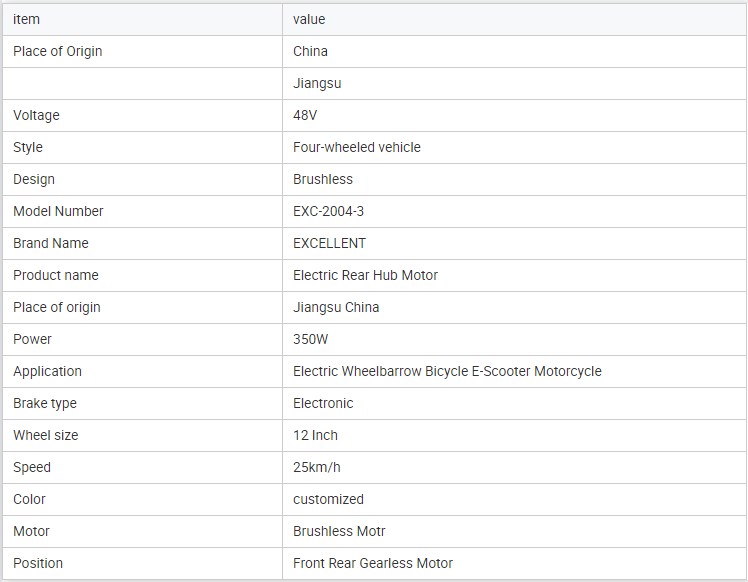The height and width of the screenshot is (582, 748).
Task: Select the 'Voltage' row label
Action: coord(36,115)
